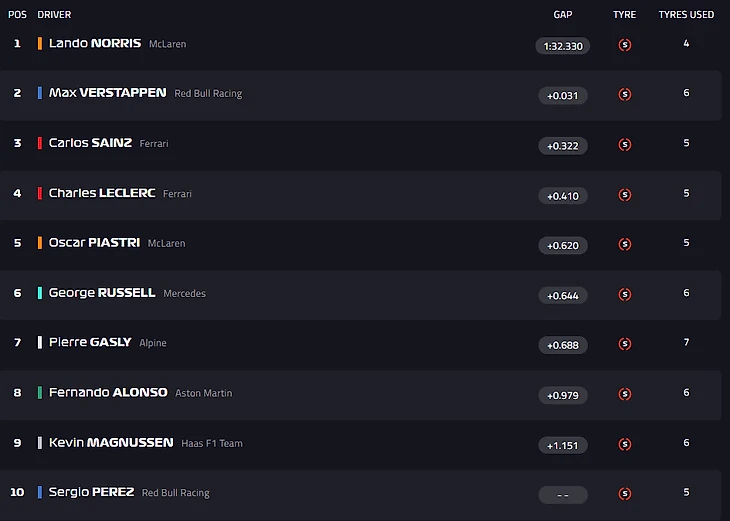Open Lando Norris driver name link
Viewport: 730px width, 521px height.
pyautogui.click(x=94, y=44)
